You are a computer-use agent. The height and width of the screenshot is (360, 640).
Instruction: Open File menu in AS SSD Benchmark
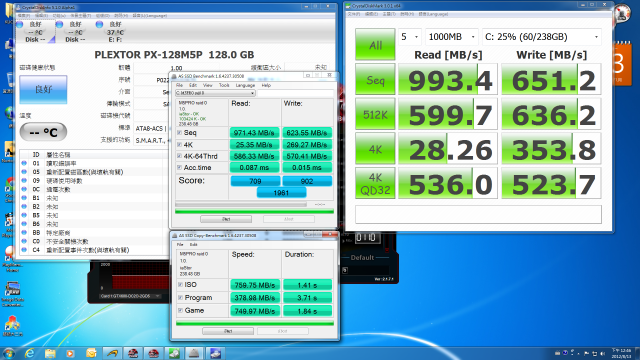coord(179,85)
